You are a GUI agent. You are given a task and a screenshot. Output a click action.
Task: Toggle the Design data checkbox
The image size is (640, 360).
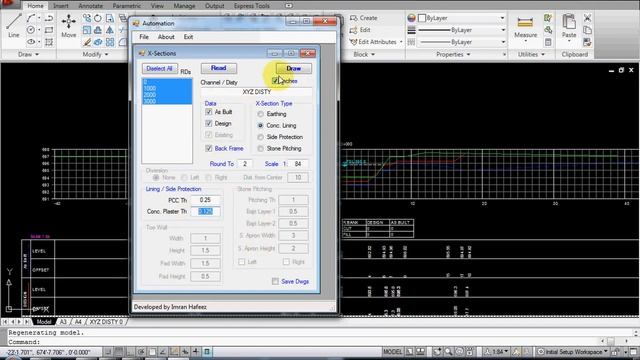[x=209, y=123]
